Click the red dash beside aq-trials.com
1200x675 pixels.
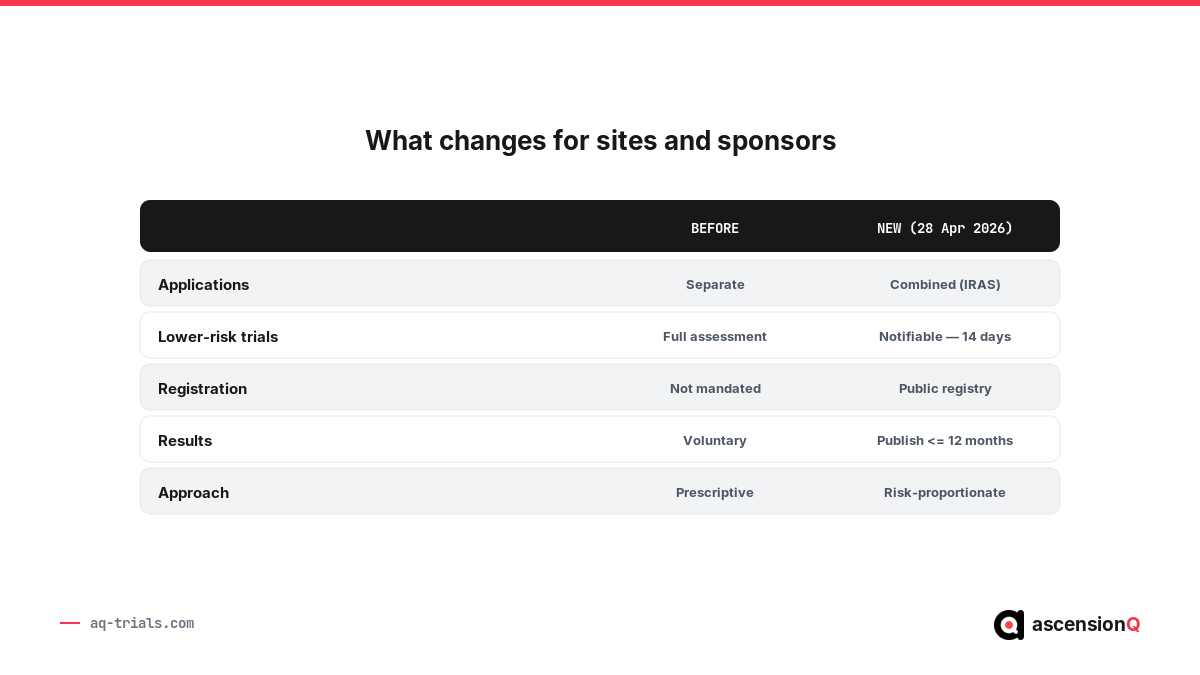pos(70,623)
